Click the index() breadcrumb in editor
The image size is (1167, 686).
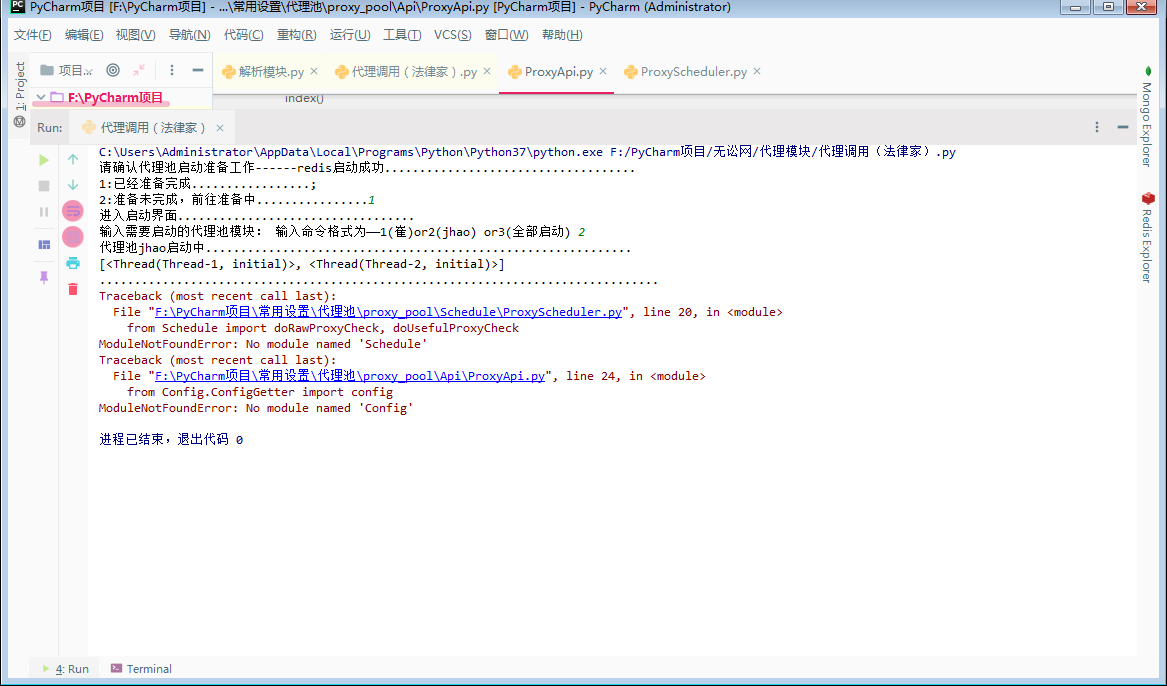tap(304, 98)
